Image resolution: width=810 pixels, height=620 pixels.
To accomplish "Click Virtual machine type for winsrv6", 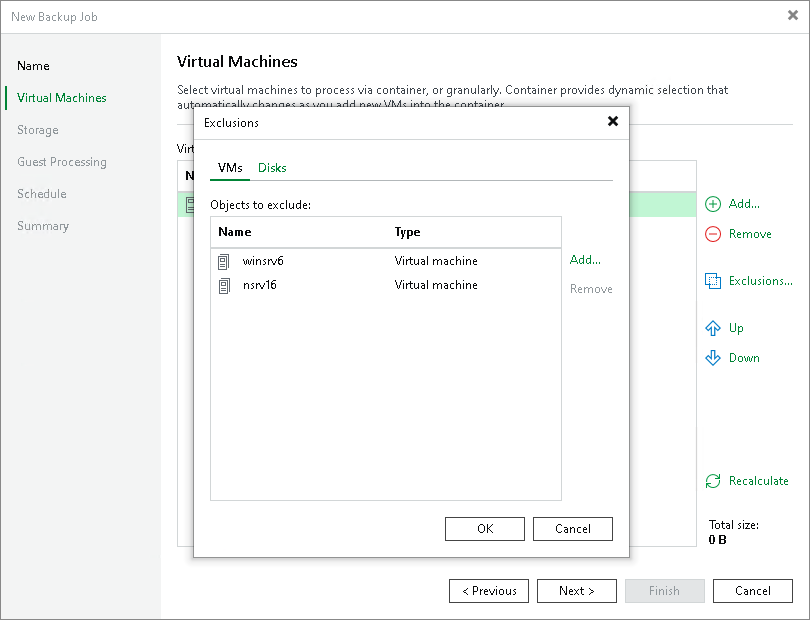I will [436, 261].
